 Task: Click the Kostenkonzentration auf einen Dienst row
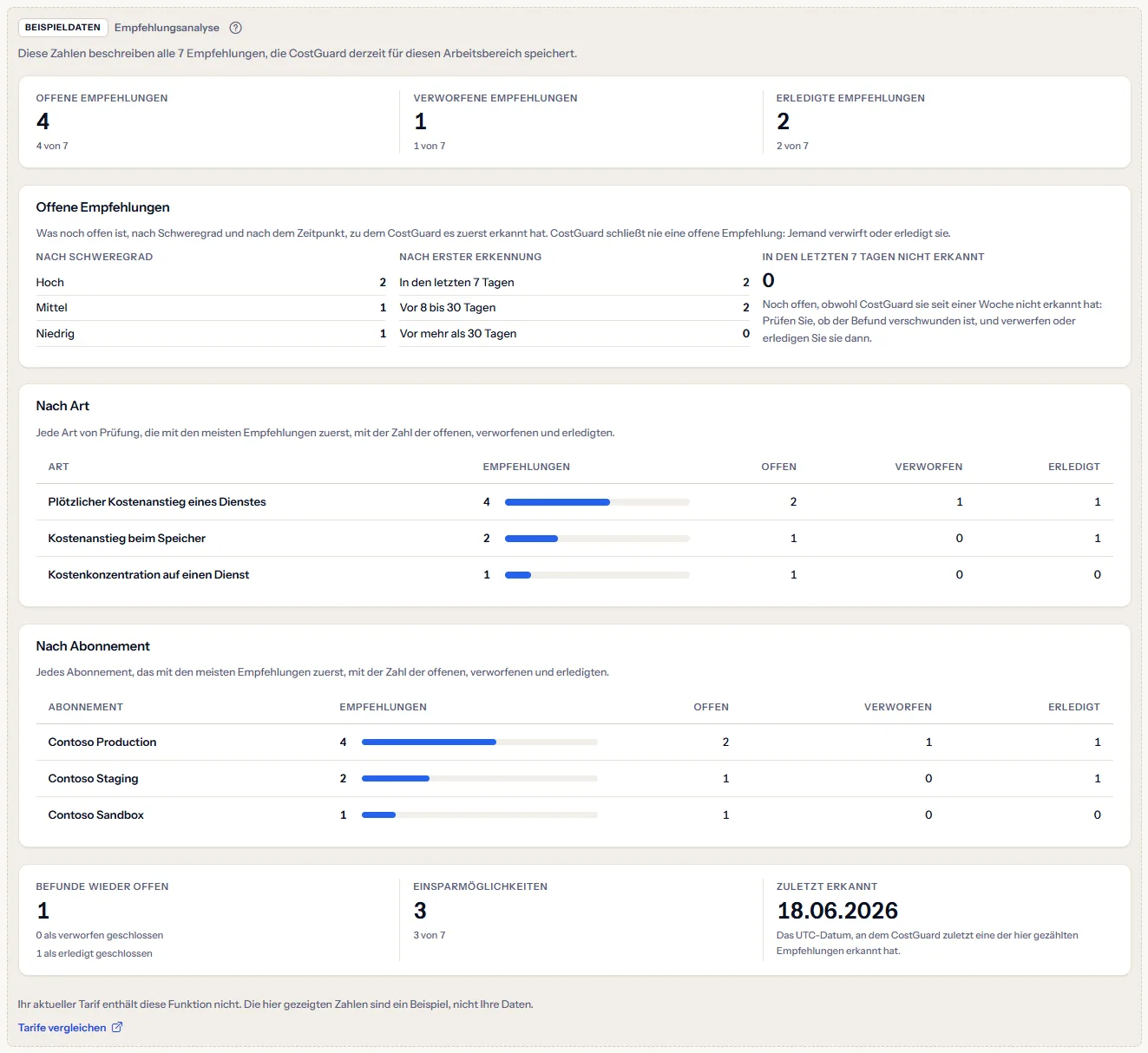pos(574,575)
